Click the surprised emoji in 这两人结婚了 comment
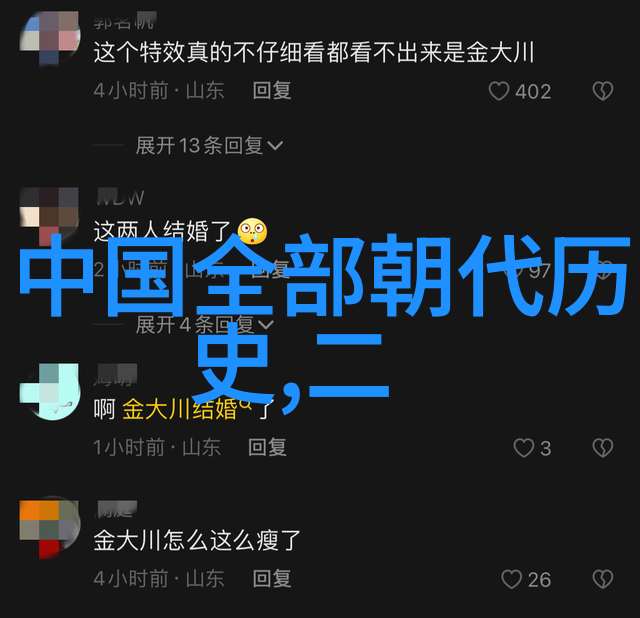This screenshot has height=618, width=640. (253, 231)
